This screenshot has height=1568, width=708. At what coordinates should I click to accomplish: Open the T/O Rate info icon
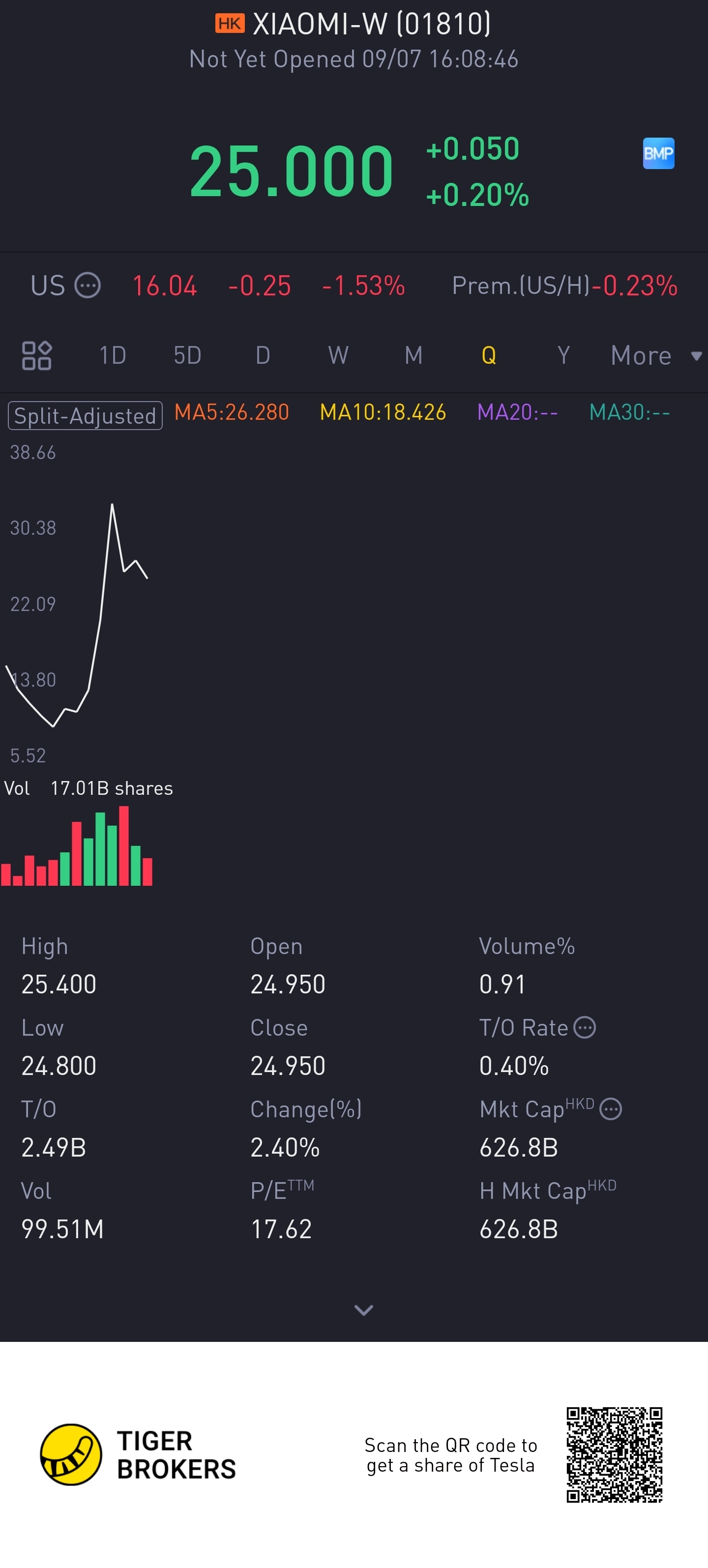click(x=585, y=1027)
